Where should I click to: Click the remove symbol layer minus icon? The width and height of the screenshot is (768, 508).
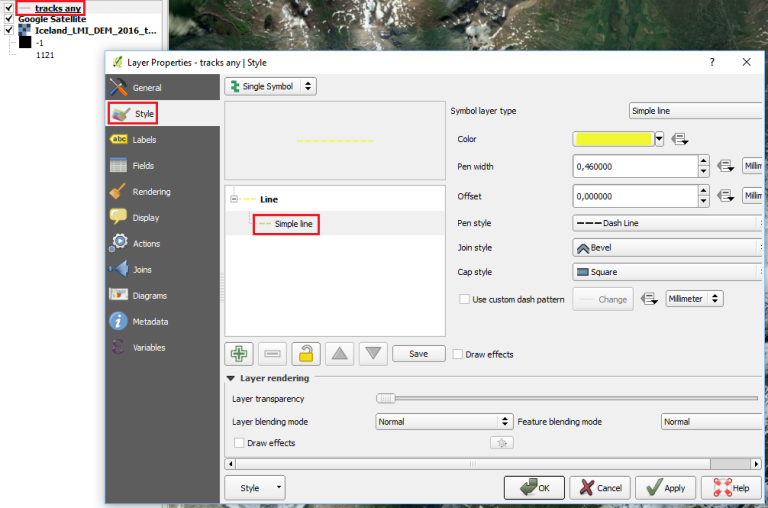272,353
